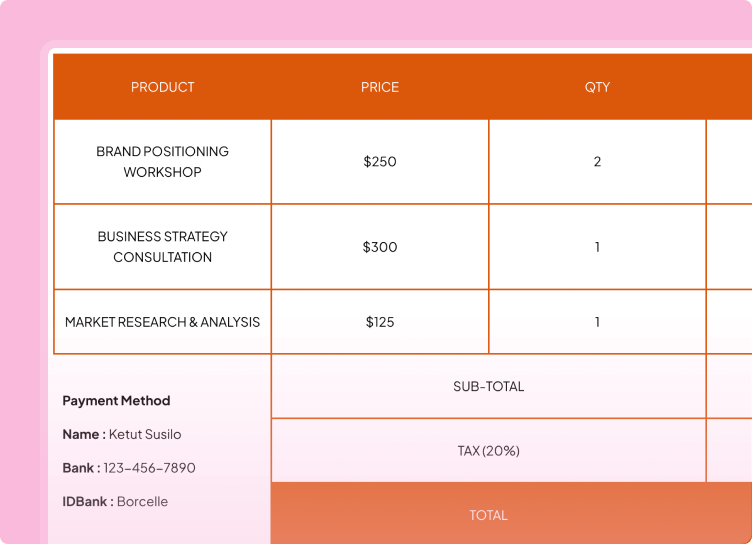Click the orange TOTAL bar

488,515
